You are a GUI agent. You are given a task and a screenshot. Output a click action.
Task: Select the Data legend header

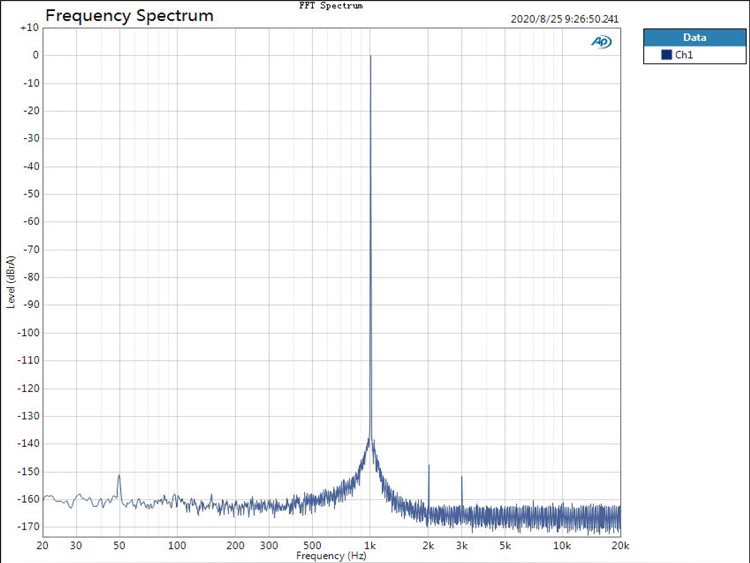(x=695, y=37)
